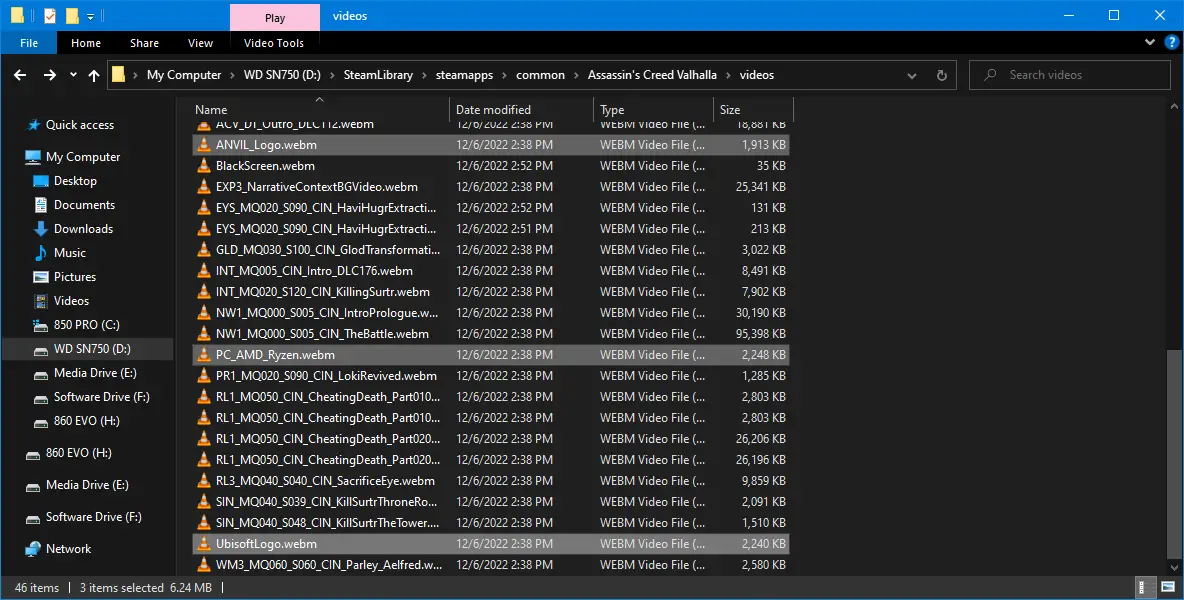The image size is (1184, 600).
Task: Click the Properties quick access icon
Action: pos(50,16)
